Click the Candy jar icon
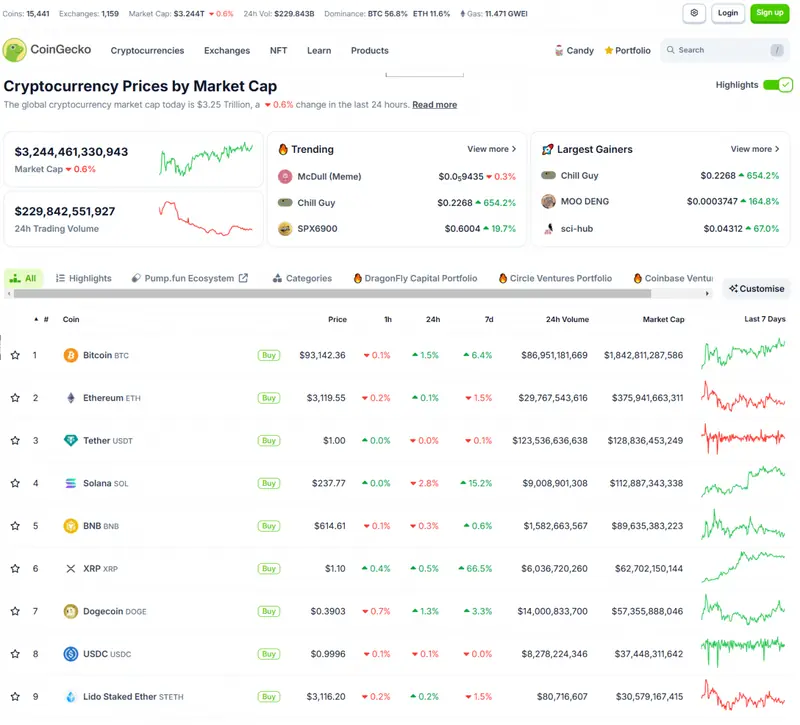This screenshot has height=725, width=800. point(559,51)
